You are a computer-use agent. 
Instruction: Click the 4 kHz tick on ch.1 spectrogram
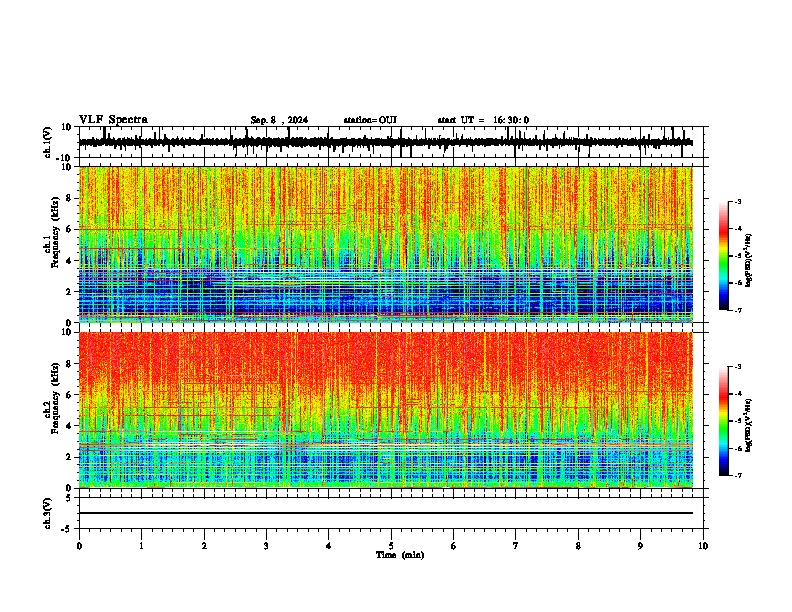coord(70,261)
